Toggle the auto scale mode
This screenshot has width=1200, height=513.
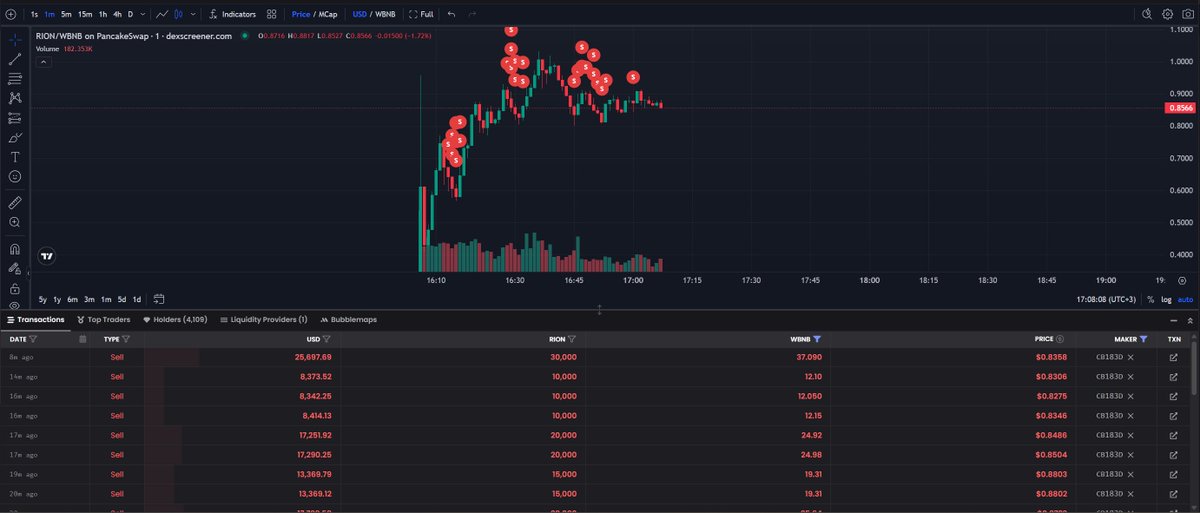coord(1185,299)
